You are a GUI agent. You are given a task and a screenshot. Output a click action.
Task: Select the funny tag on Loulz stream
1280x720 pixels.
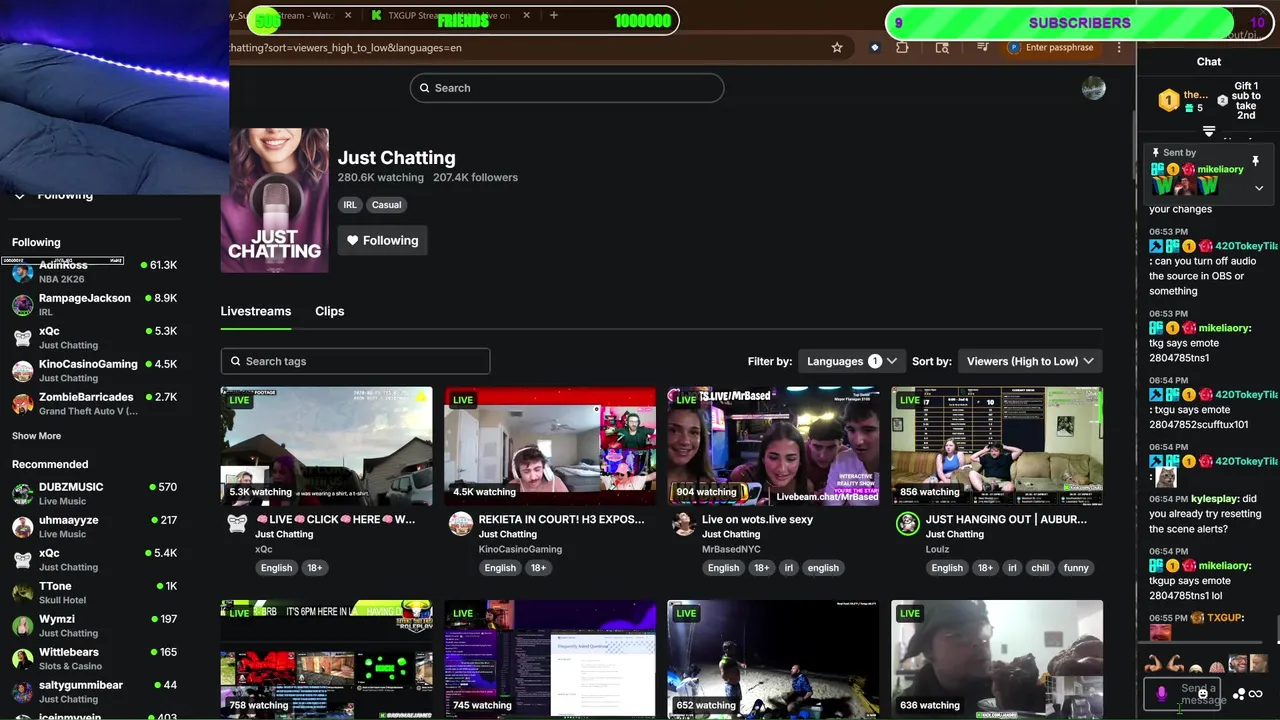[1076, 568]
